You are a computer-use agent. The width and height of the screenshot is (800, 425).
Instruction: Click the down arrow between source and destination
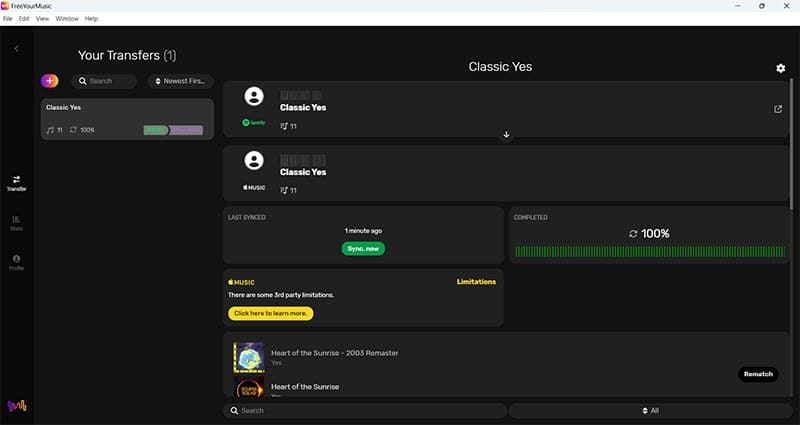(506, 135)
